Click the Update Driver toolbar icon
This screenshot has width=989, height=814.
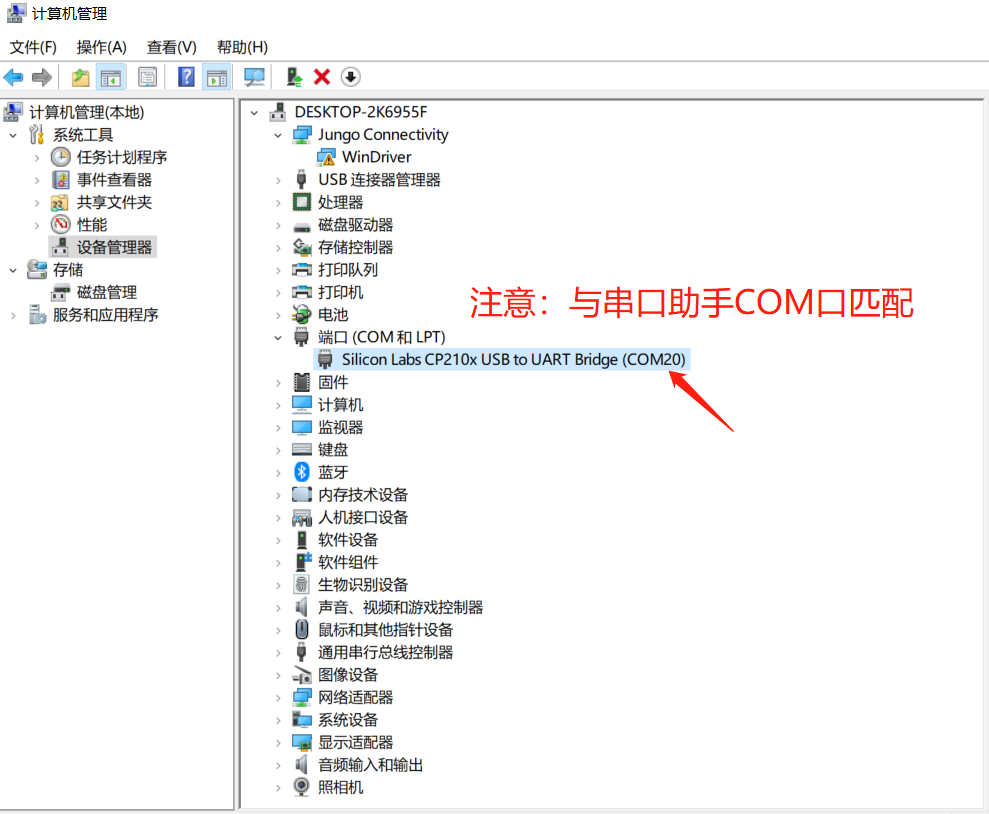pyautogui.click(x=294, y=77)
